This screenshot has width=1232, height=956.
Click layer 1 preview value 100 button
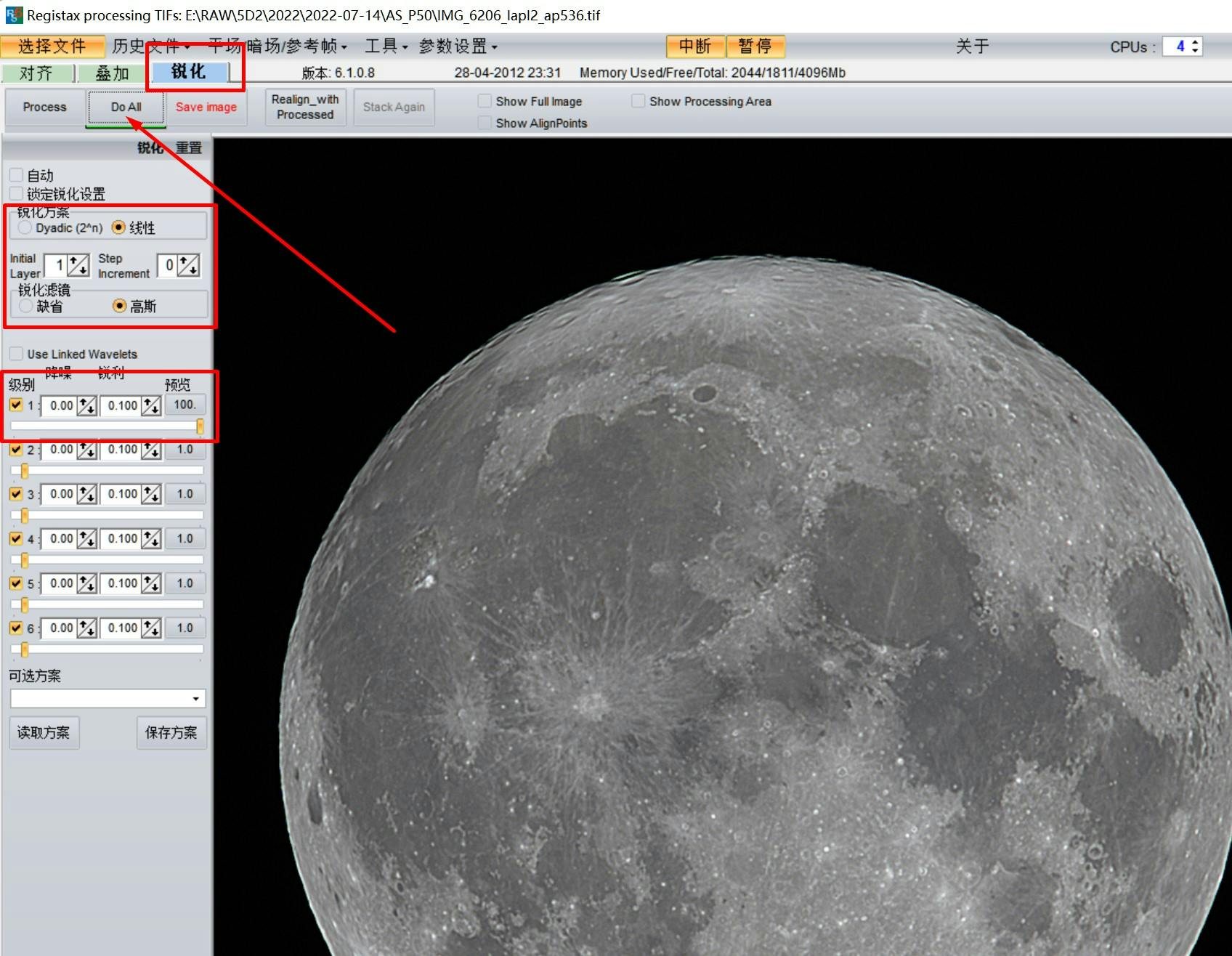point(185,405)
